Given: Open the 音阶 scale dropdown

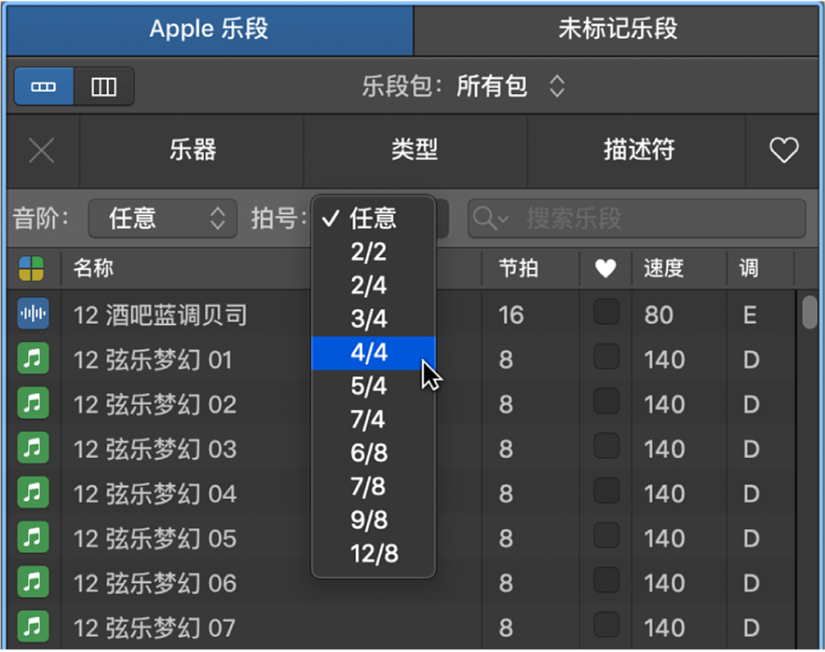Looking at the screenshot, I should pos(162,218).
